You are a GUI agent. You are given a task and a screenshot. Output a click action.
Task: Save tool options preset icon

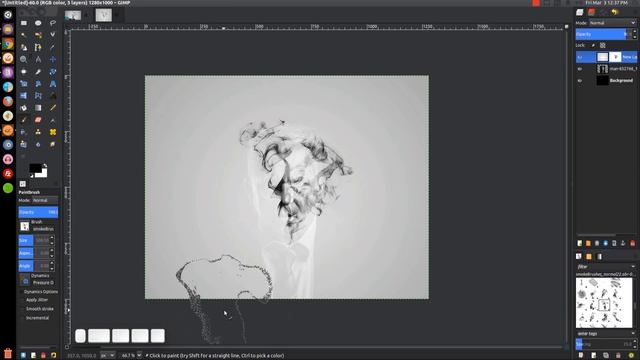[23, 355]
